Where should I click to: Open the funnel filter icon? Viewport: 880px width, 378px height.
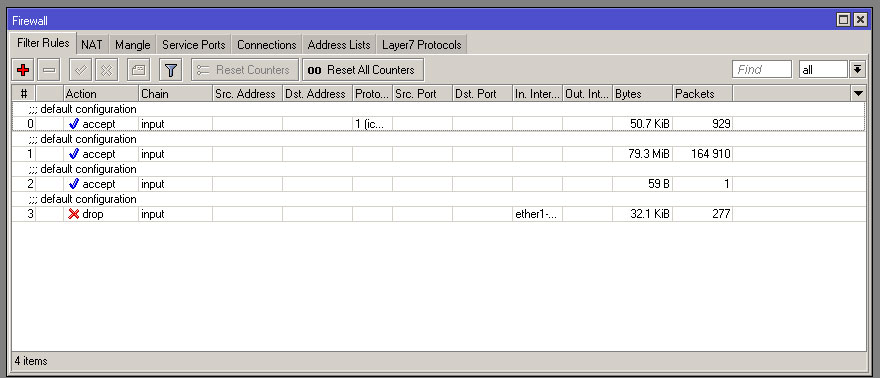171,70
